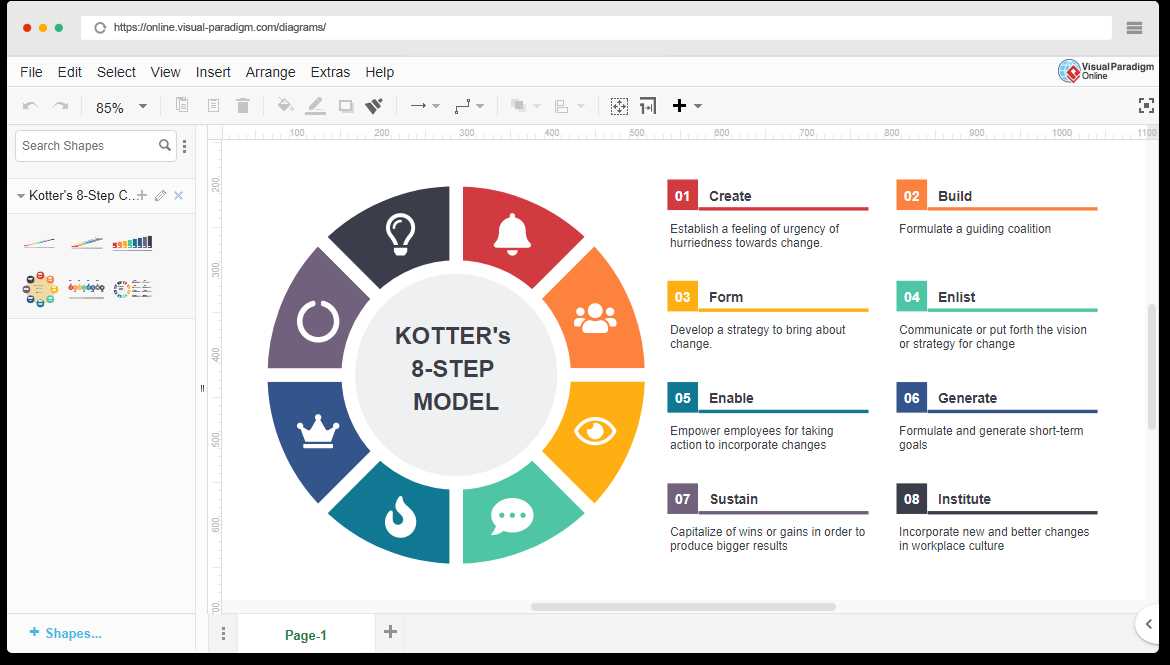Click the sidebar collapse splitter handle

[x=202, y=388]
